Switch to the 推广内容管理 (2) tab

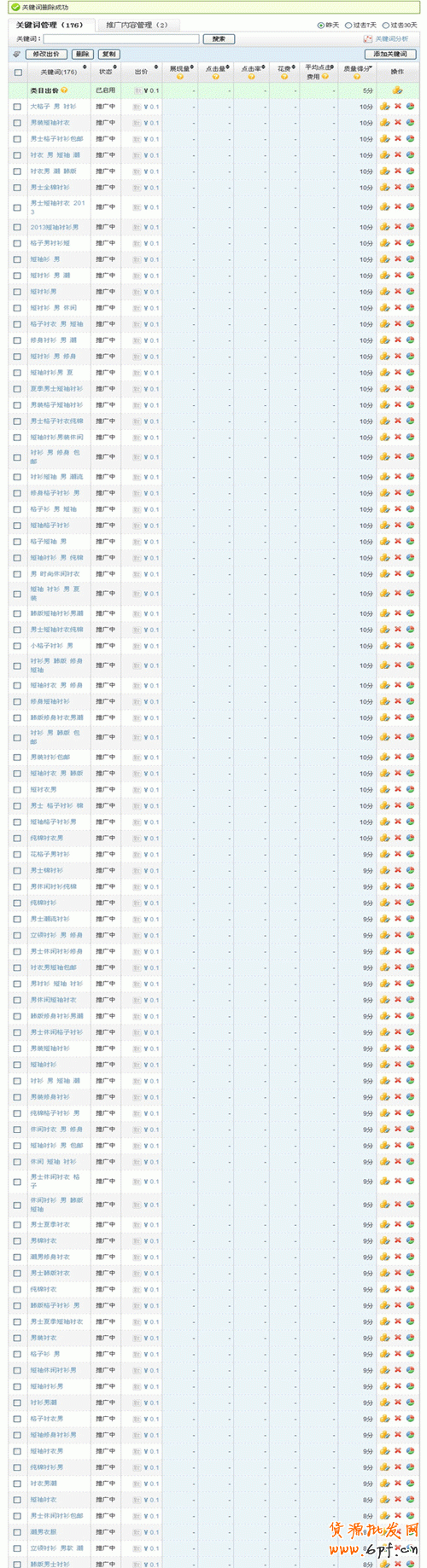(137, 25)
